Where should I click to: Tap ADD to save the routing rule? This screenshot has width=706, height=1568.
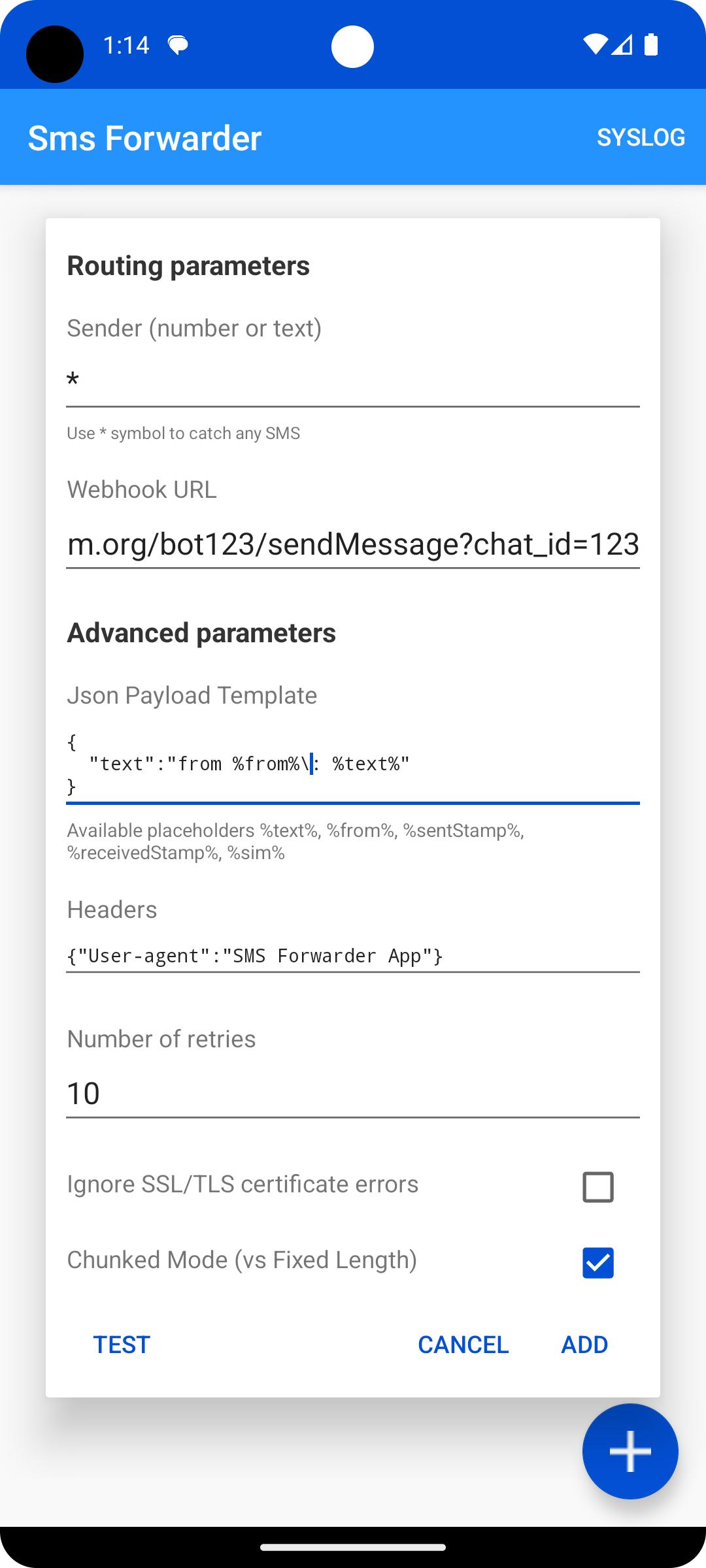(584, 1345)
